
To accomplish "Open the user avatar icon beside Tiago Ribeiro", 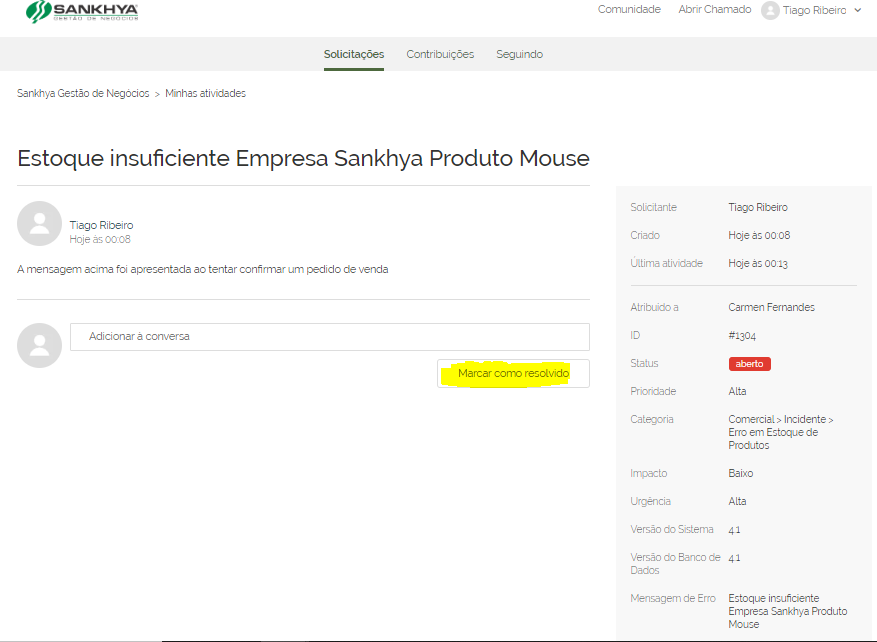I will pos(770,10).
